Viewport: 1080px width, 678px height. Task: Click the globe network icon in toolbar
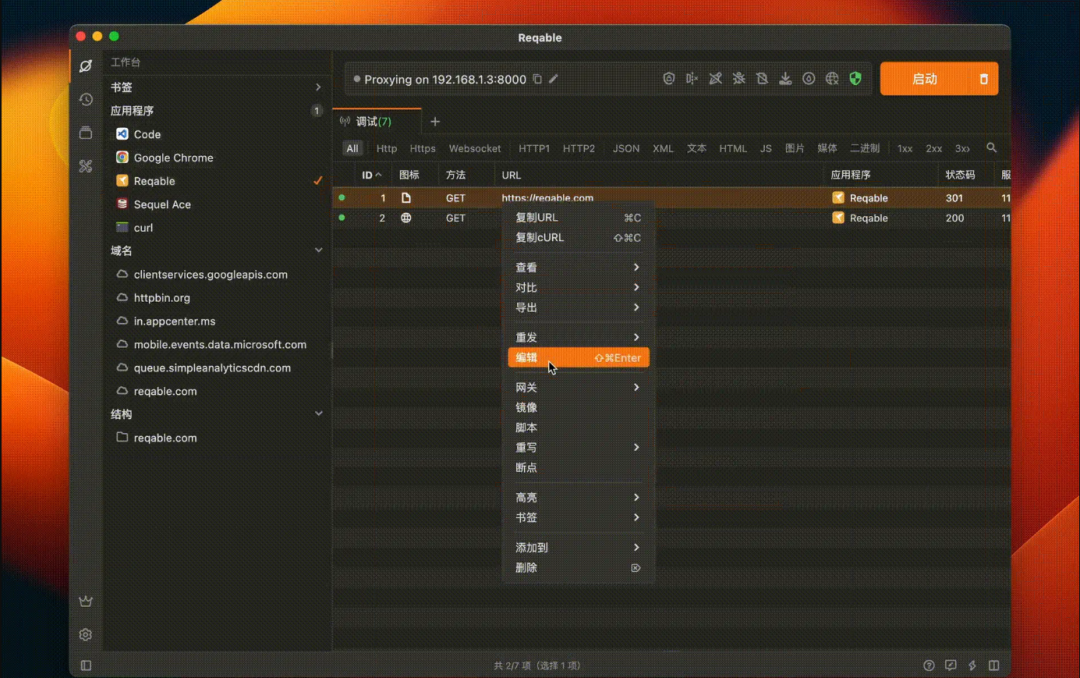pyautogui.click(x=832, y=79)
